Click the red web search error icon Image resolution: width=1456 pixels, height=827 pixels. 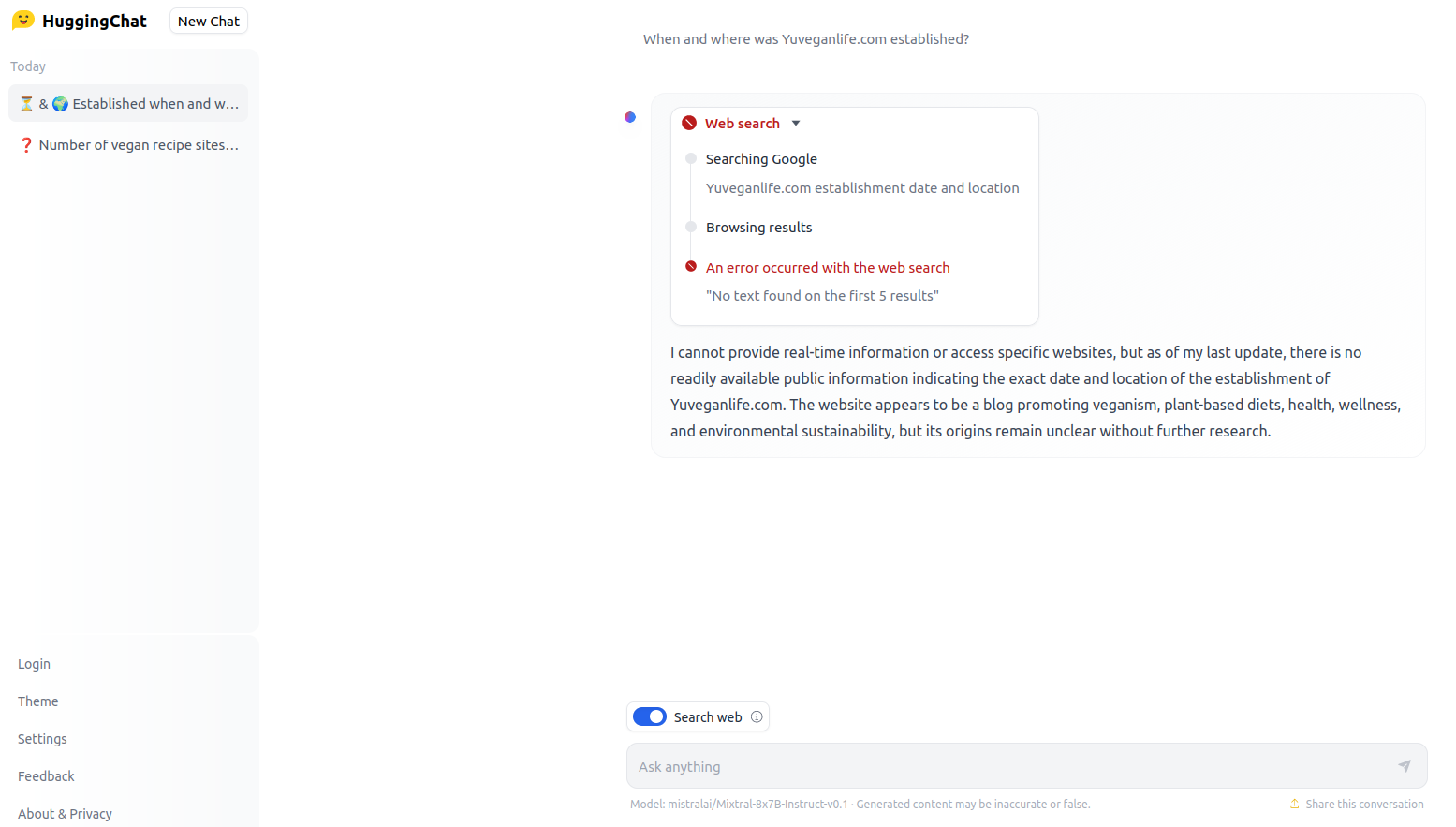(689, 123)
